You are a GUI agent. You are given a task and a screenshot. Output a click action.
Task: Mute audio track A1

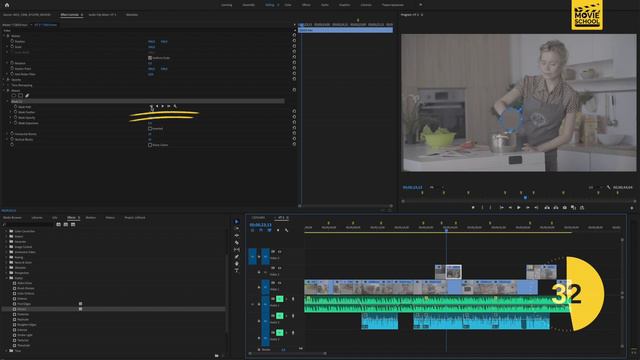click(280, 299)
